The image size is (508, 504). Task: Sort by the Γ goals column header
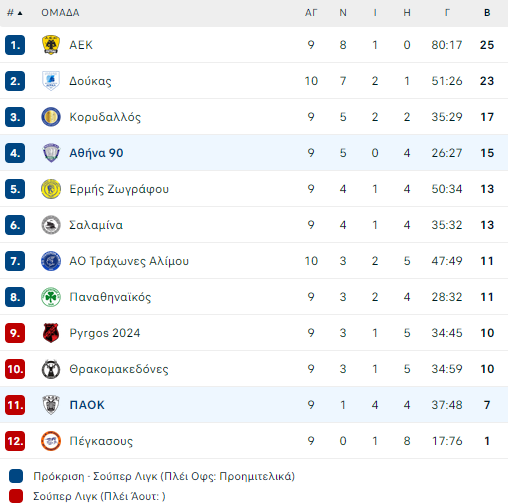pos(447,13)
